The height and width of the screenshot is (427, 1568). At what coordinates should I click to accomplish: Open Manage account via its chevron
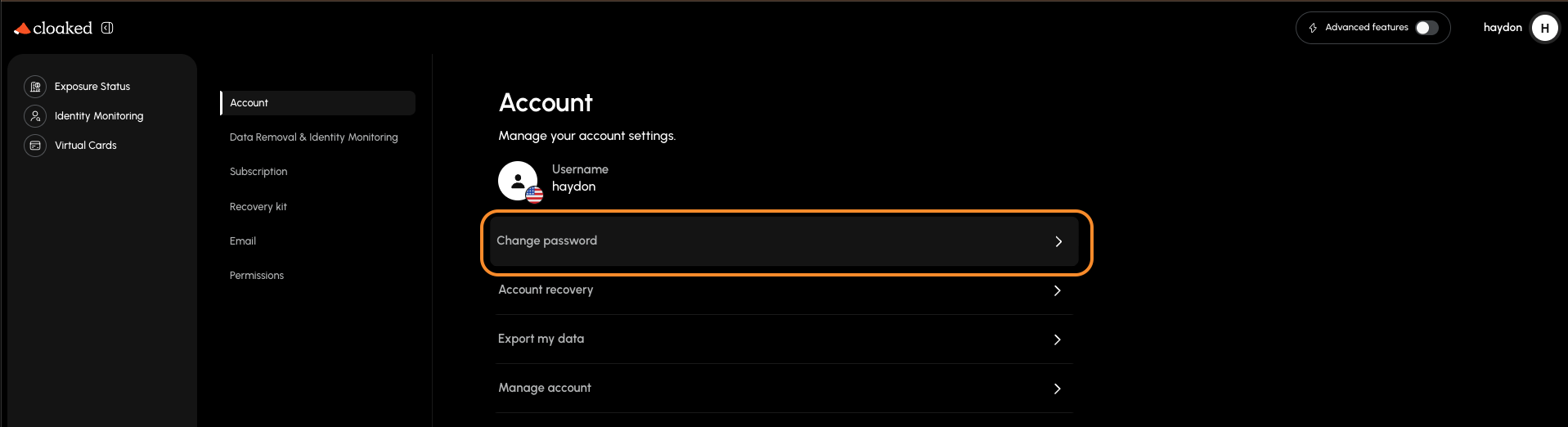coord(1057,389)
